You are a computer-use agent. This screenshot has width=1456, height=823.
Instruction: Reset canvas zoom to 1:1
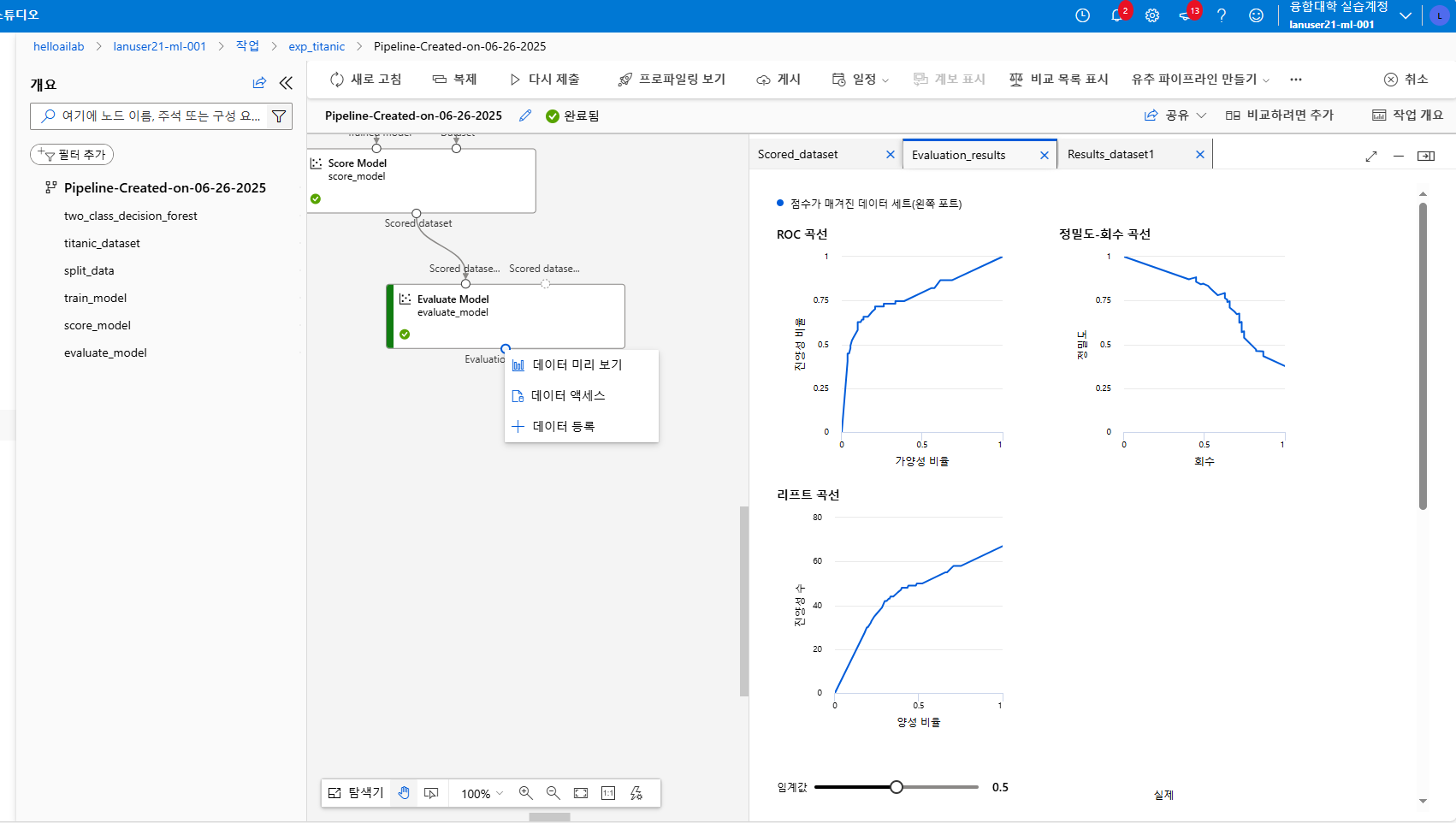click(x=608, y=793)
